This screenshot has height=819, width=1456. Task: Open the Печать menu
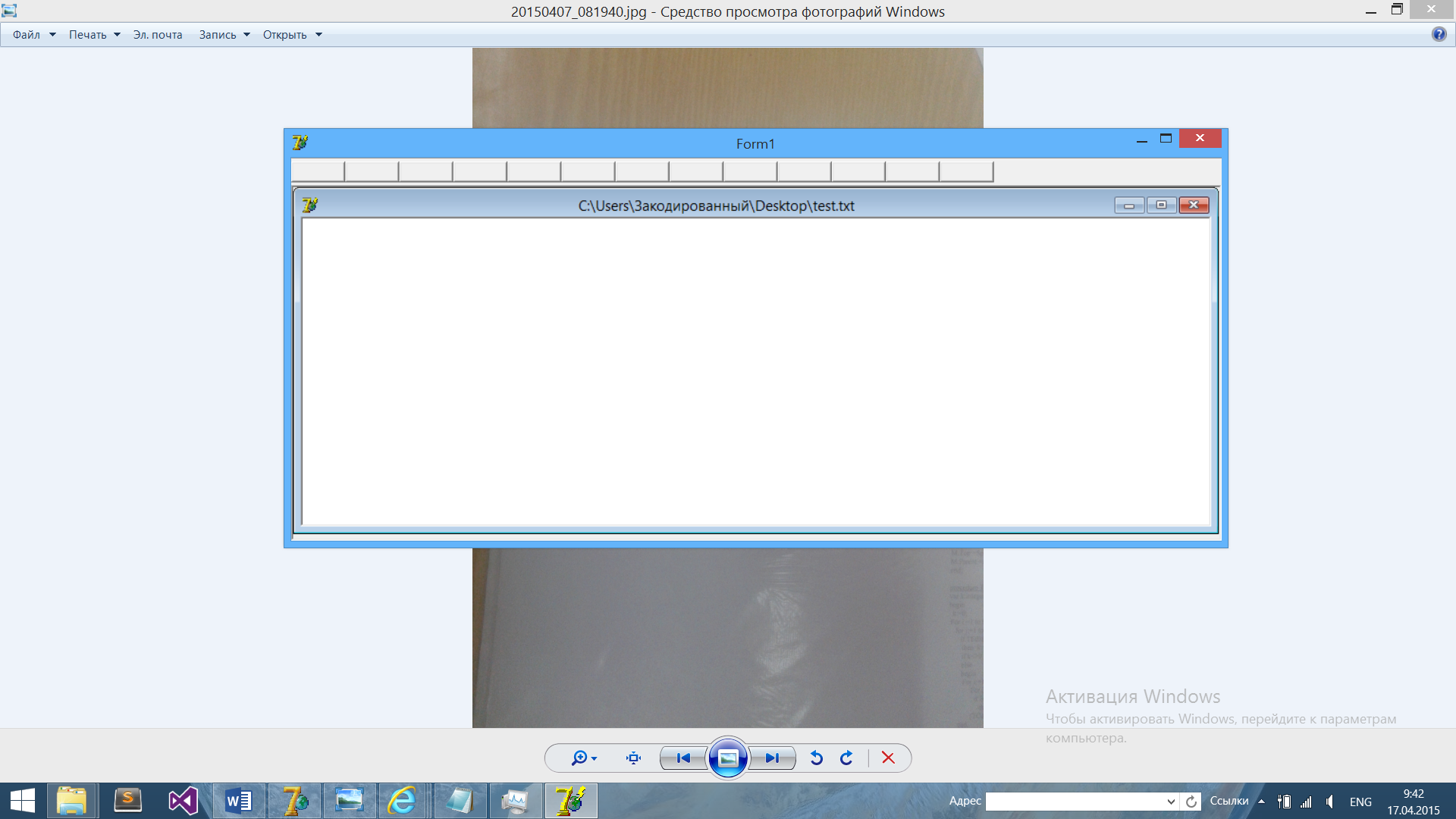click(x=88, y=35)
